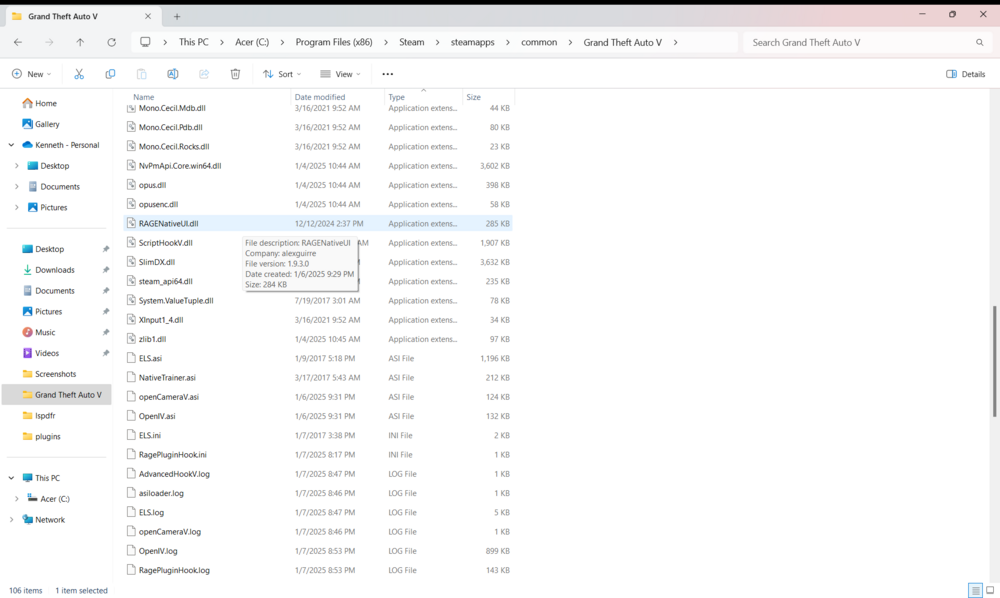Navigate back with the Back button

17,42
